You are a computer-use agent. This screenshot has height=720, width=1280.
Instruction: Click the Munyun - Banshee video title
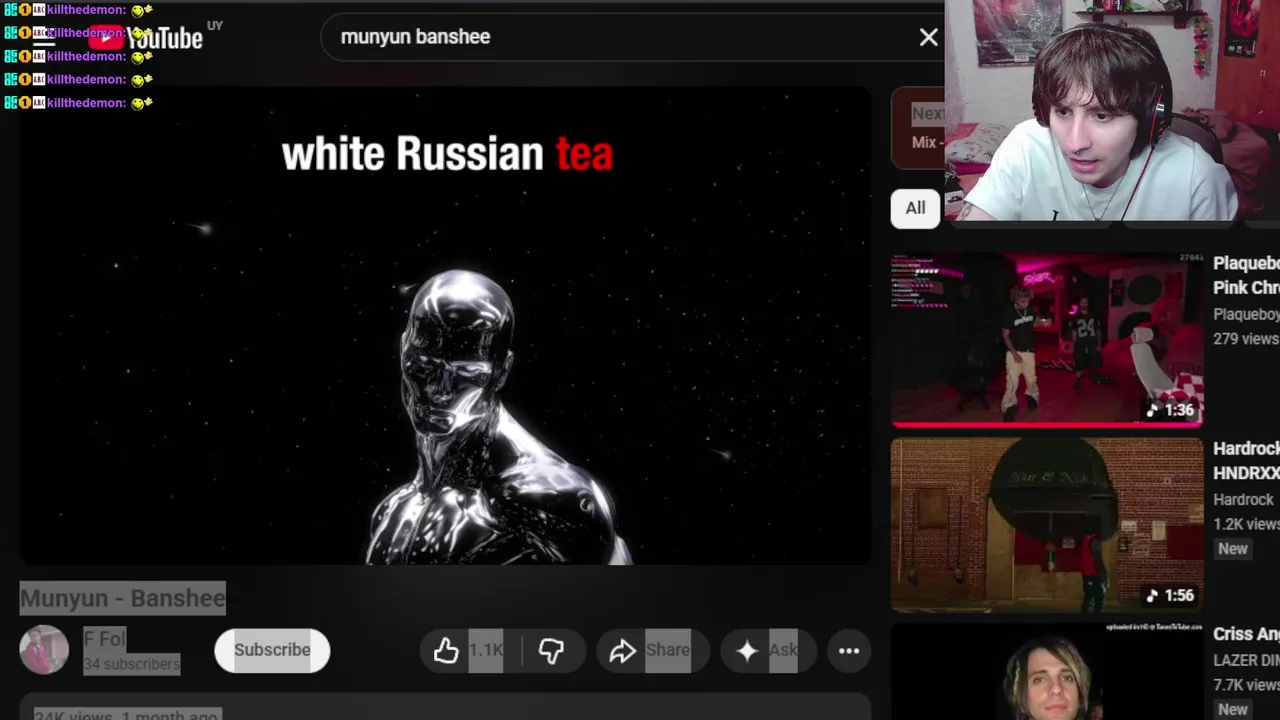[x=123, y=598]
